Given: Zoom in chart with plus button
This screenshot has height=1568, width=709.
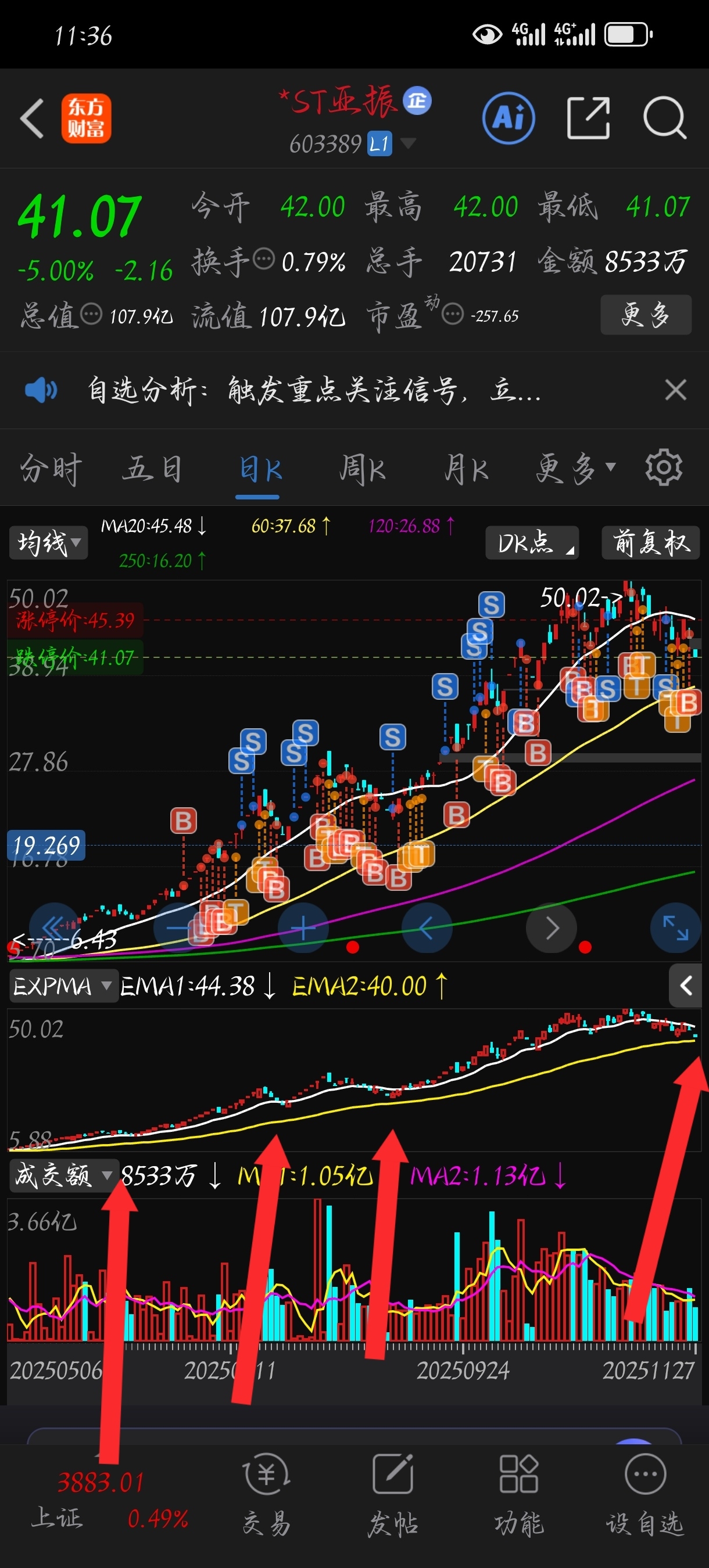Looking at the screenshot, I should (303, 927).
